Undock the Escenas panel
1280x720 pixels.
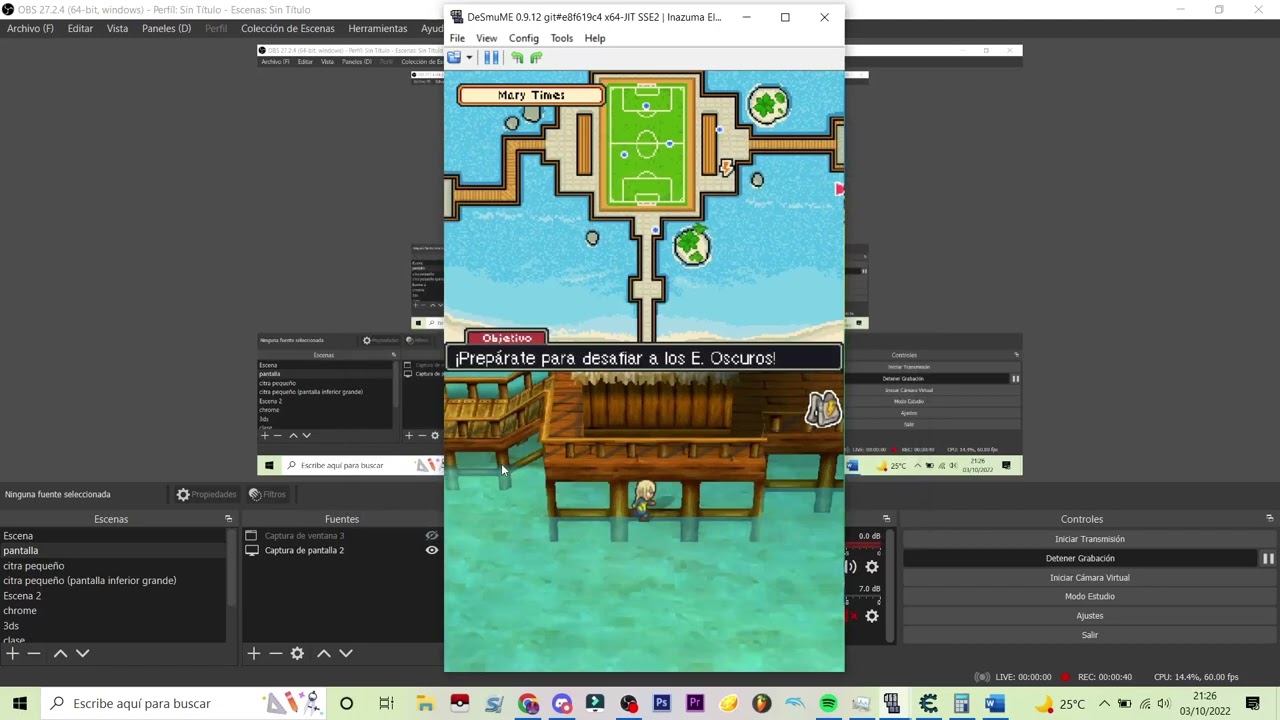[228, 519]
